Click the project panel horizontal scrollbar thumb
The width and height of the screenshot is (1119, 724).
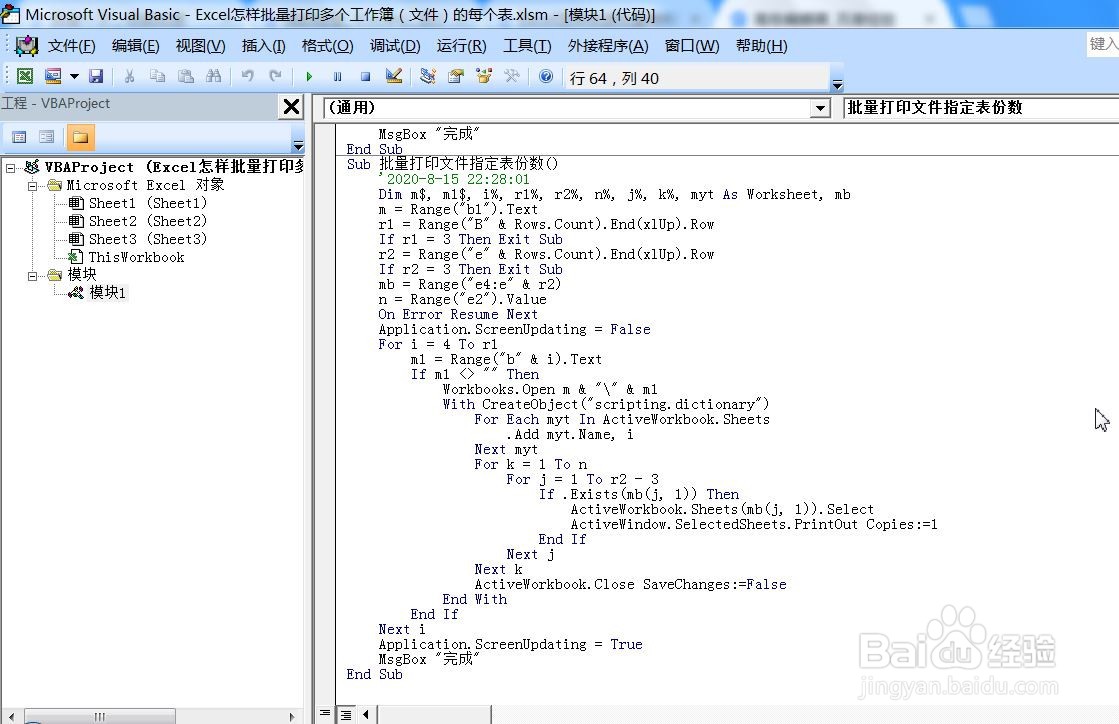pos(100,716)
